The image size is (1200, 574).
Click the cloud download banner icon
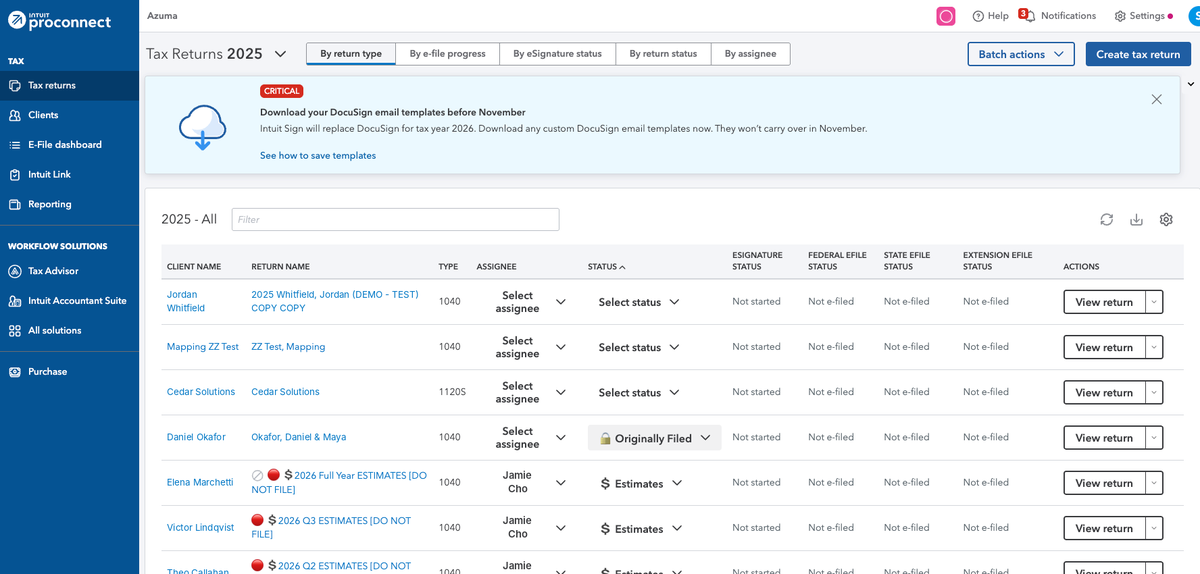[202, 128]
